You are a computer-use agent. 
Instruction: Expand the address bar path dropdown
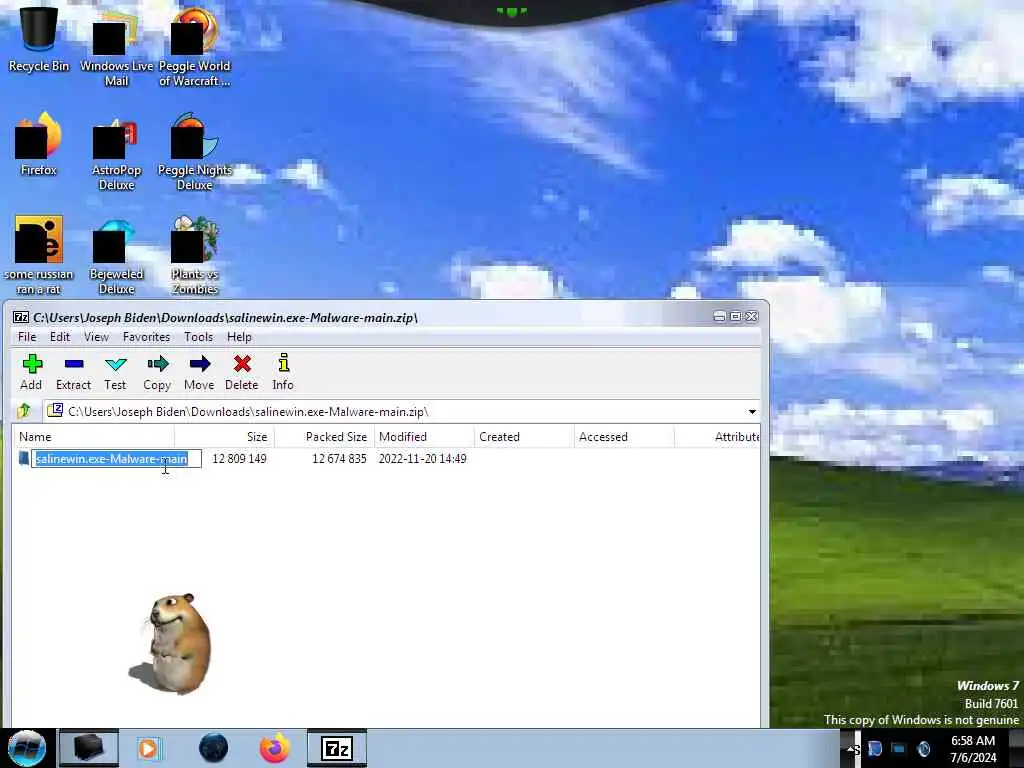(x=752, y=411)
